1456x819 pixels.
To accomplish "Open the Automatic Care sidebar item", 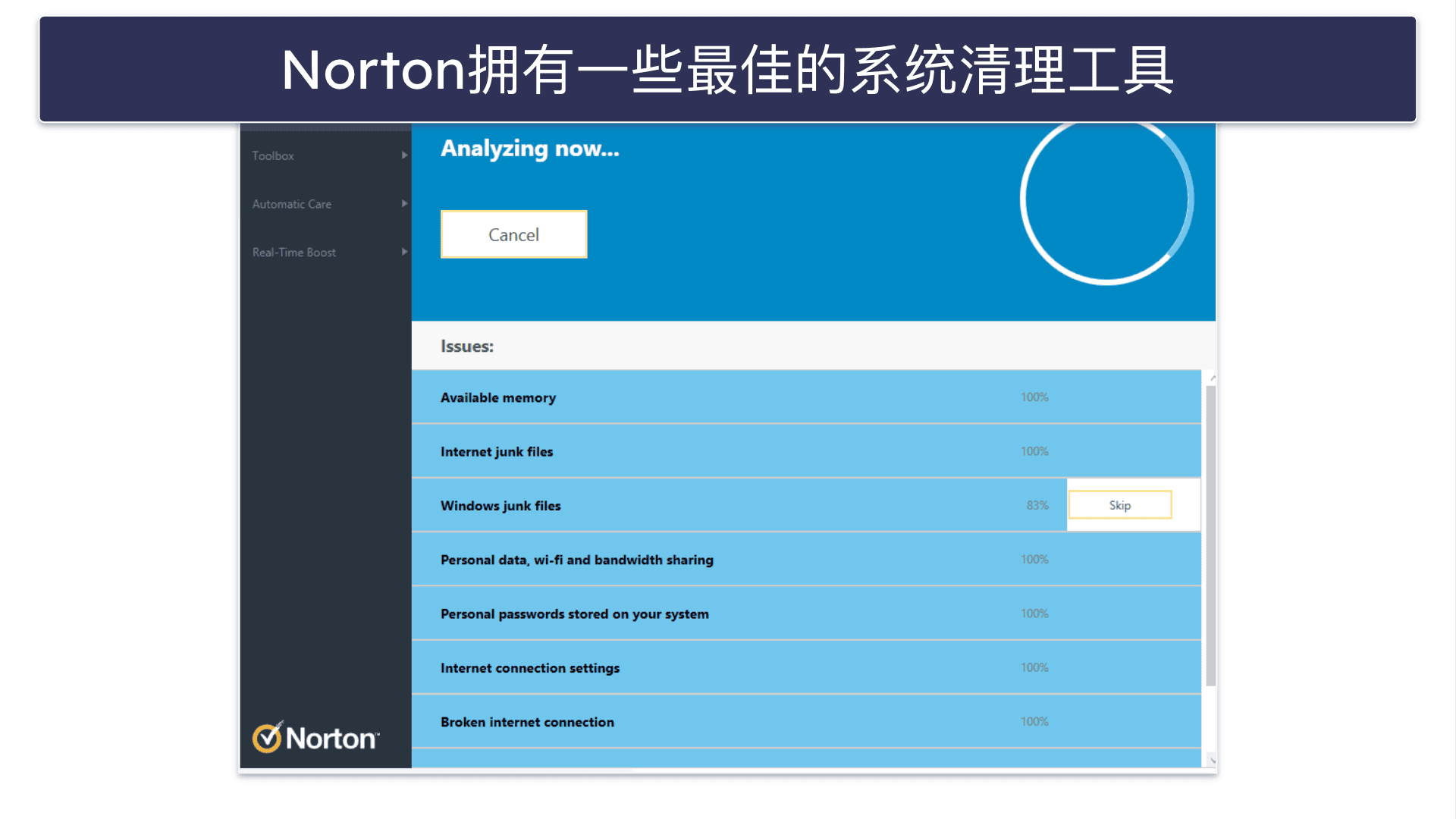I will [x=292, y=204].
